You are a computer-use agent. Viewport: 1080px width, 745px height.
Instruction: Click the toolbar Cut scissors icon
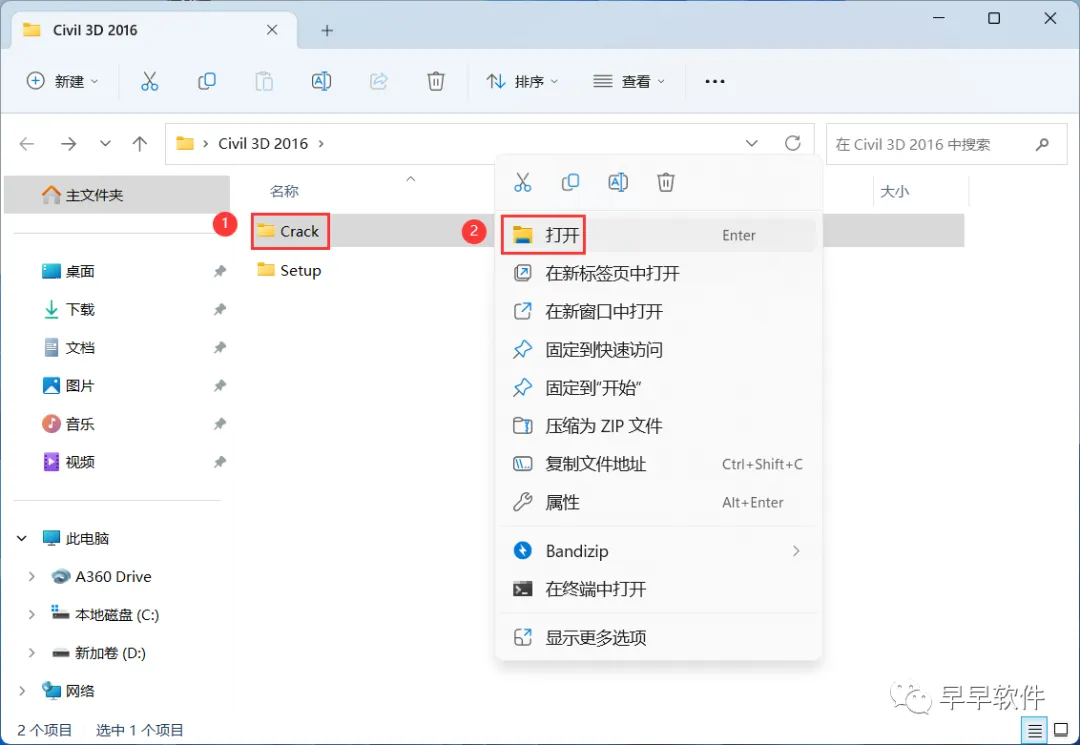coord(149,81)
